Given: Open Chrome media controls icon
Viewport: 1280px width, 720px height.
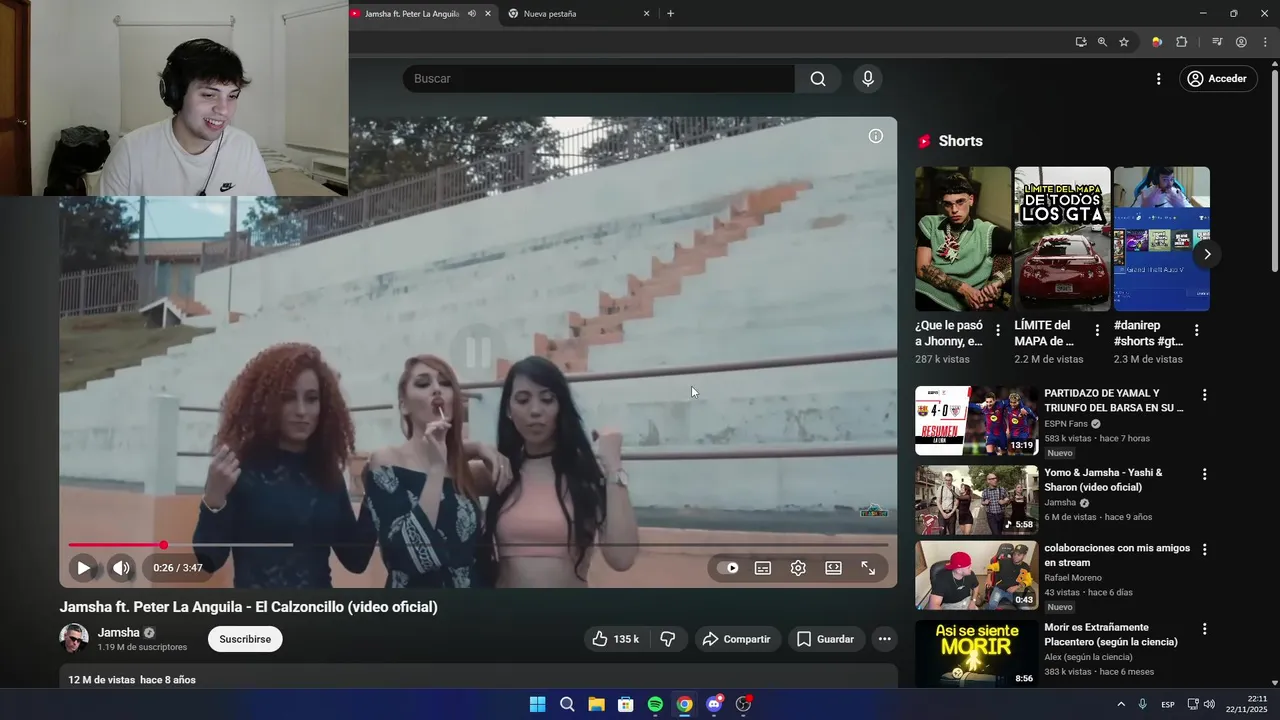Looking at the screenshot, I should 1217,42.
